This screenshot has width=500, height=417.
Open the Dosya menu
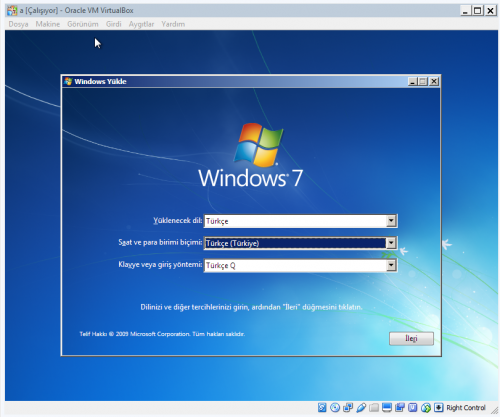pyautogui.click(x=18, y=24)
